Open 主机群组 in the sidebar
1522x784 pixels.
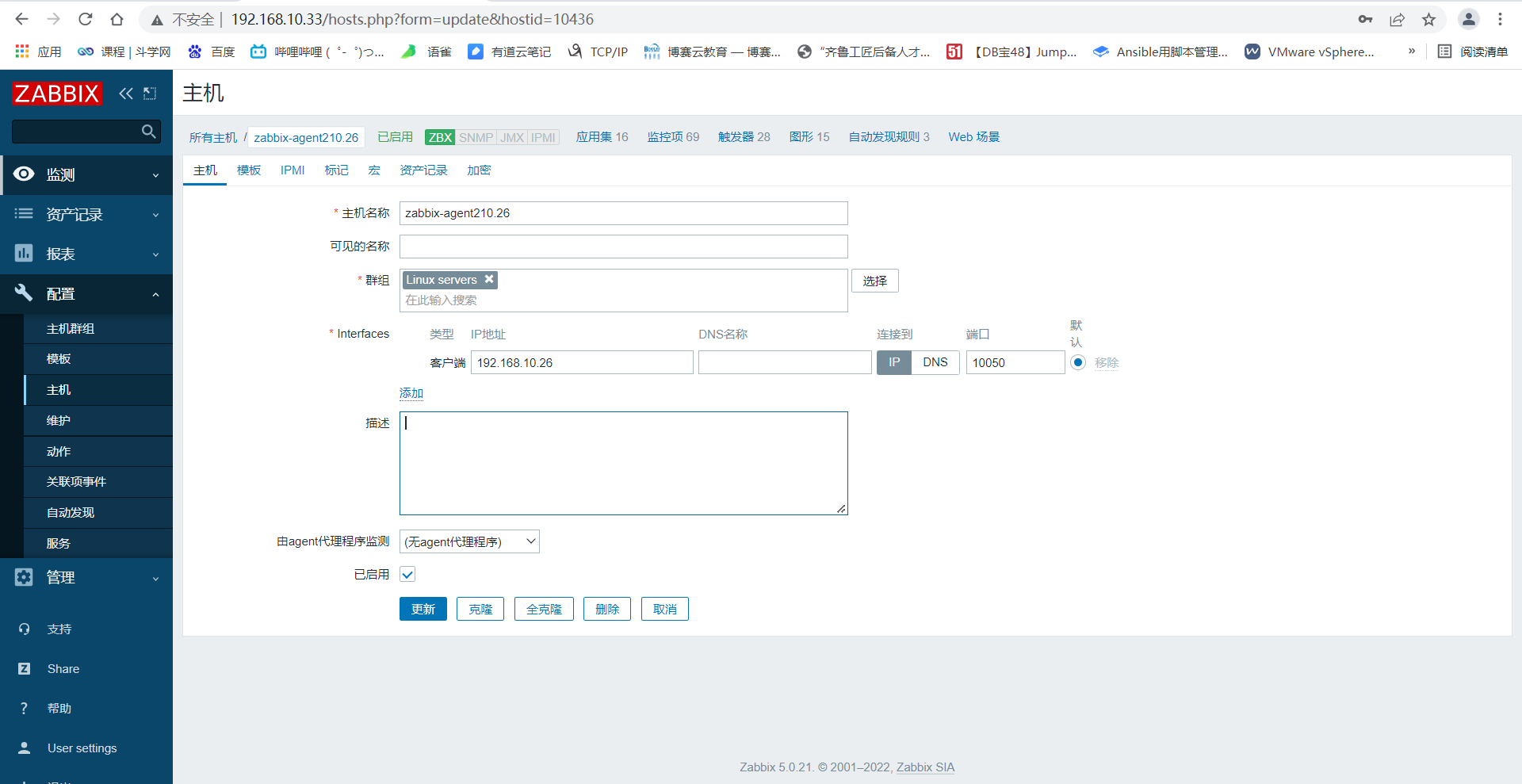[98, 328]
